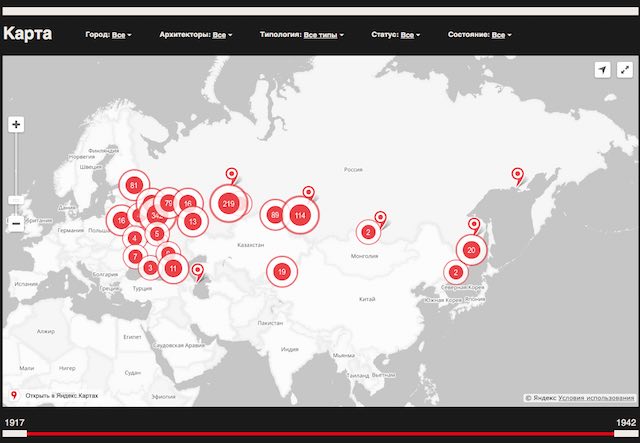Select the map pin above cluster 20
This screenshot has height=443, width=640.
coord(474,226)
